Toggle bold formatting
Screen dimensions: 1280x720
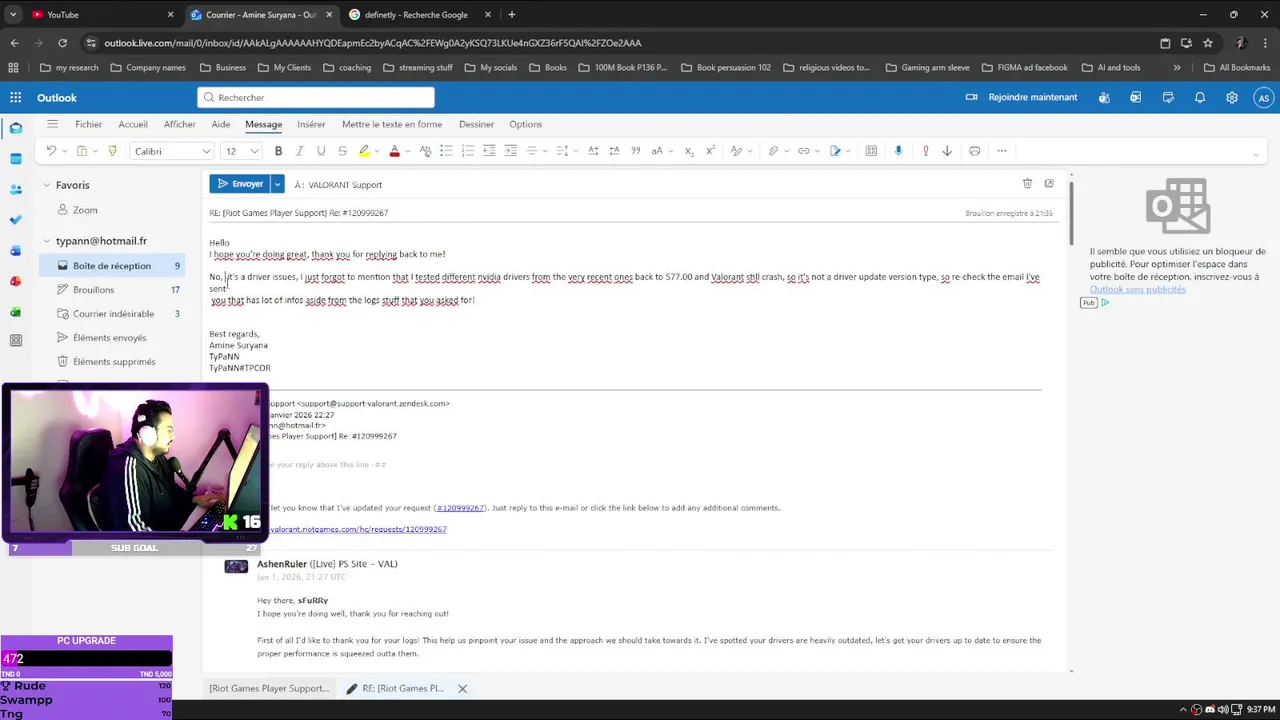coord(278,151)
